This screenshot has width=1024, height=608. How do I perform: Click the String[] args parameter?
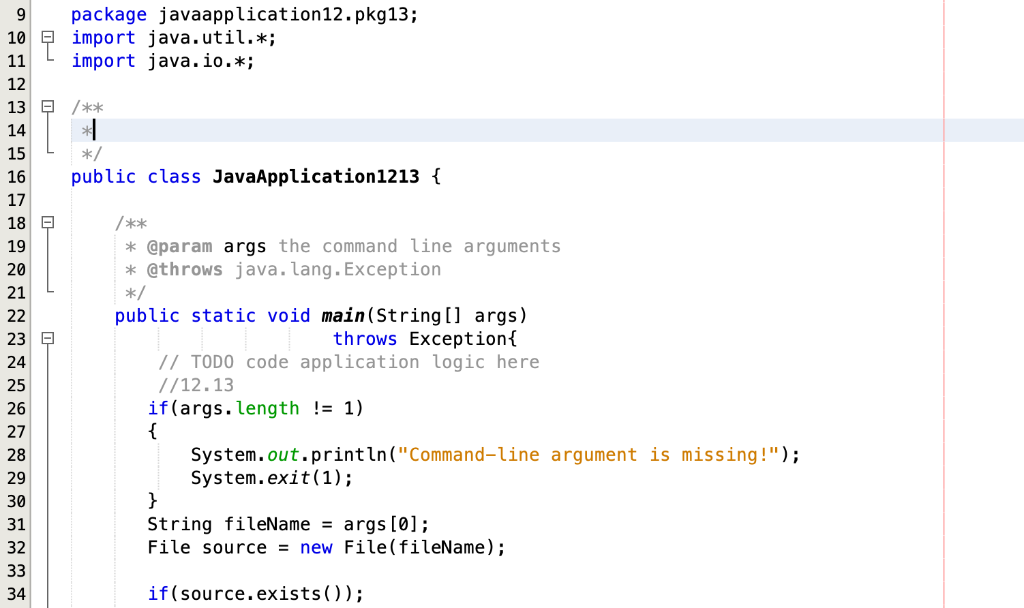(x=446, y=315)
